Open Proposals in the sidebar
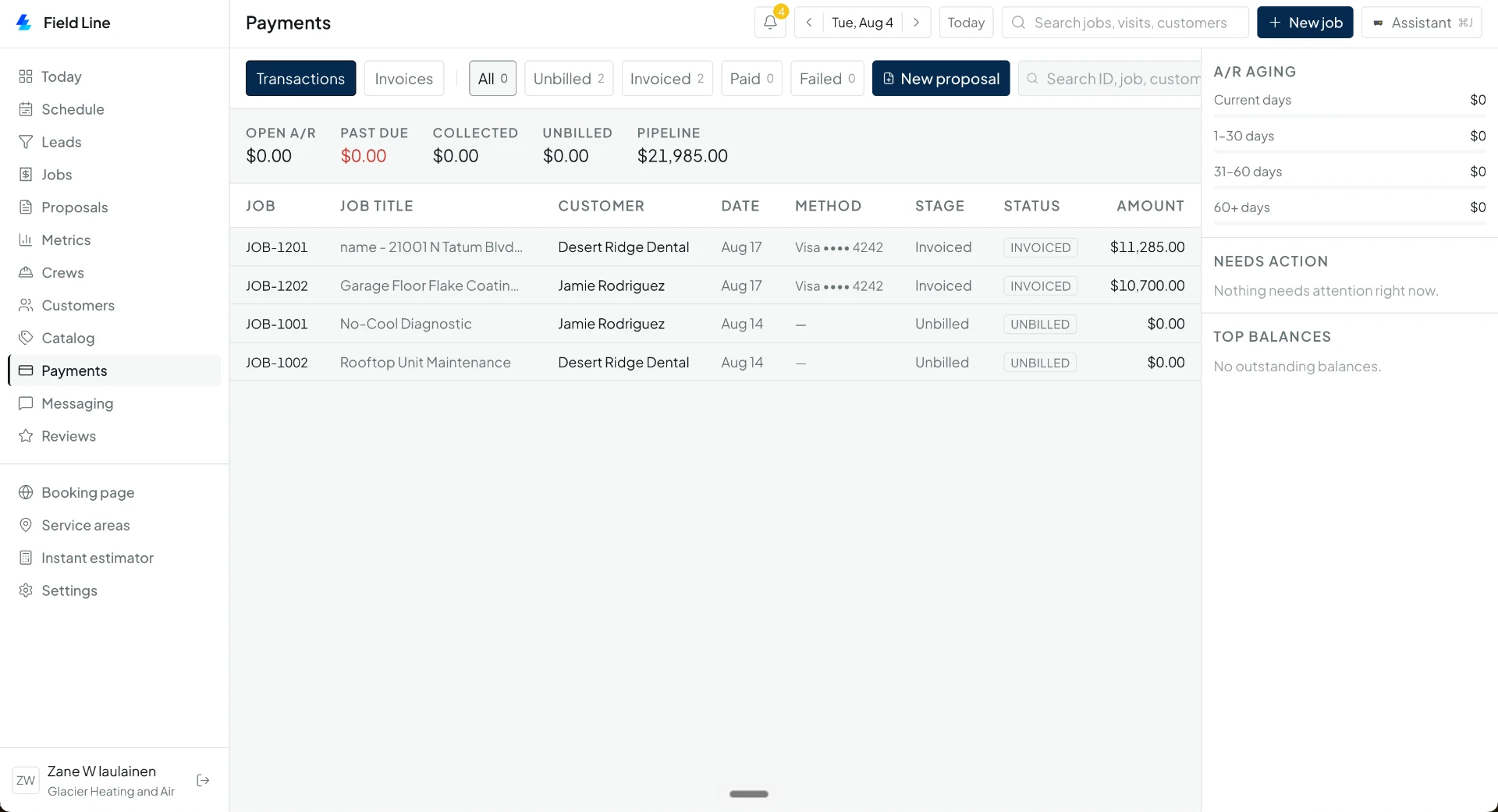Viewport: 1498px width, 812px height. tap(115, 207)
